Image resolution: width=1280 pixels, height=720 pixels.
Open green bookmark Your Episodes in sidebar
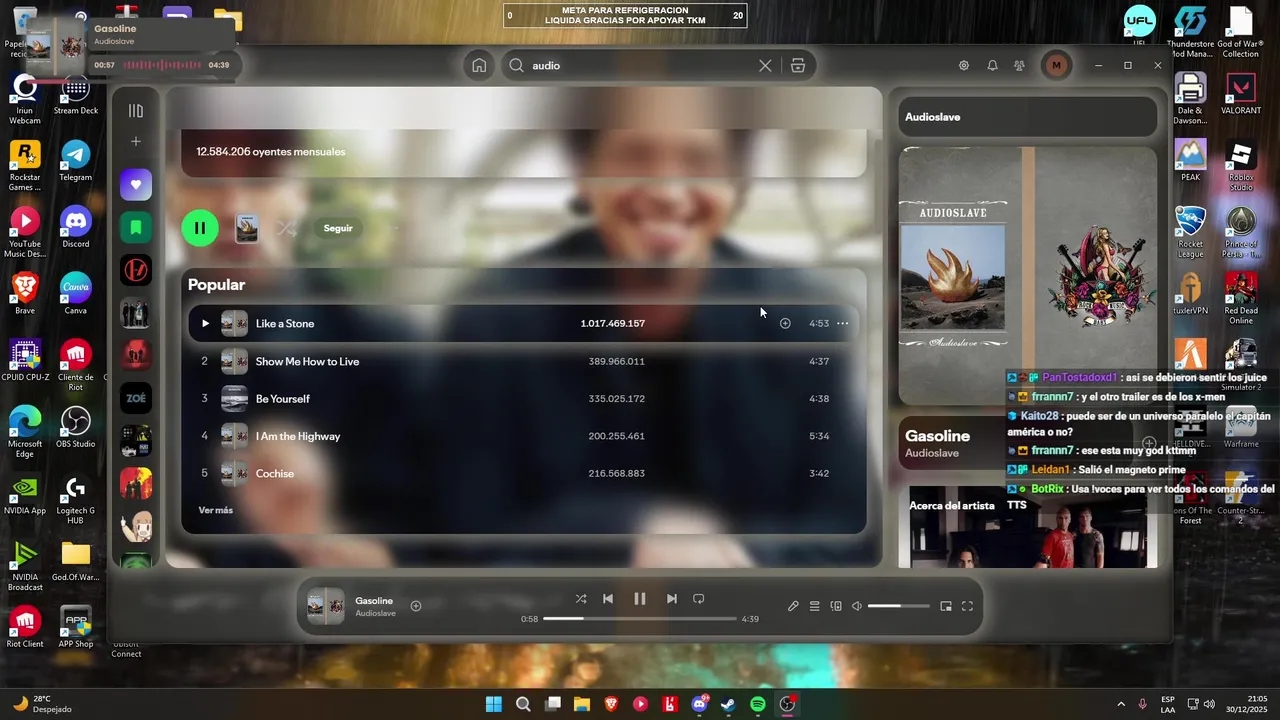click(136, 228)
